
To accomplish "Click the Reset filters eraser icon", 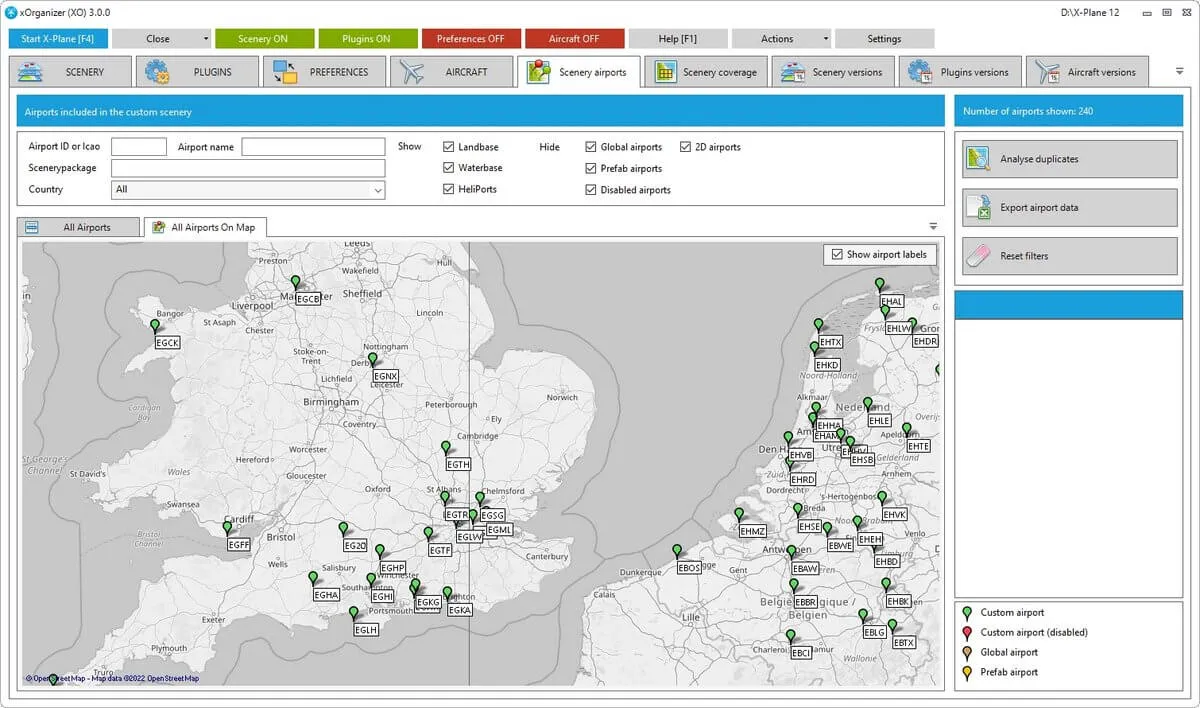I will pos(978,256).
